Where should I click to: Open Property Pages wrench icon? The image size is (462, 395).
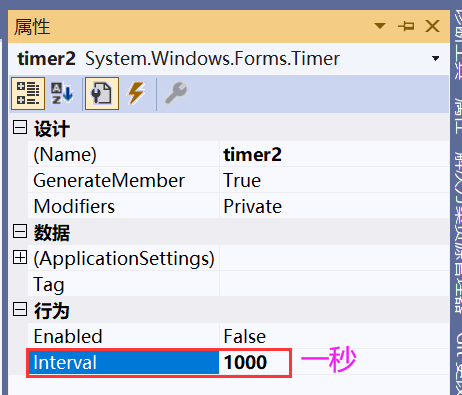tap(176, 94)
